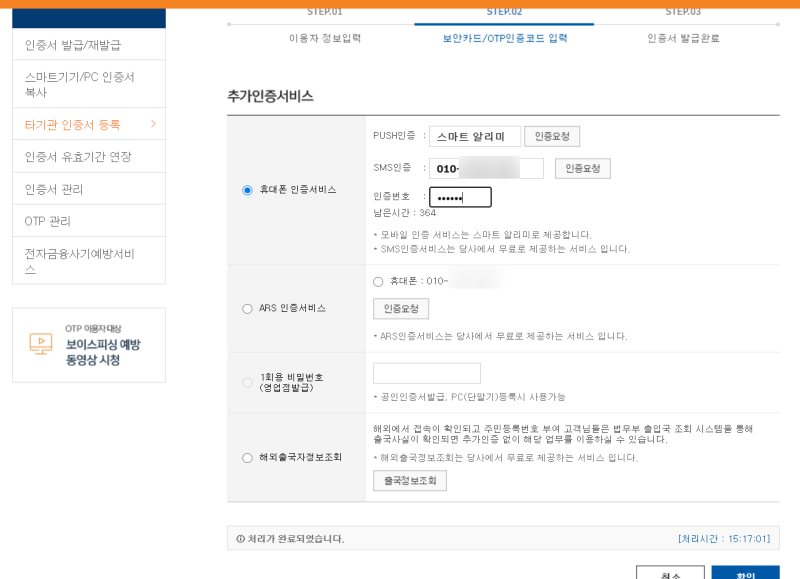The image size is (800, 579).
Task: Click the 이용자 정보입력 step tab
Action: tap(325, 38)
